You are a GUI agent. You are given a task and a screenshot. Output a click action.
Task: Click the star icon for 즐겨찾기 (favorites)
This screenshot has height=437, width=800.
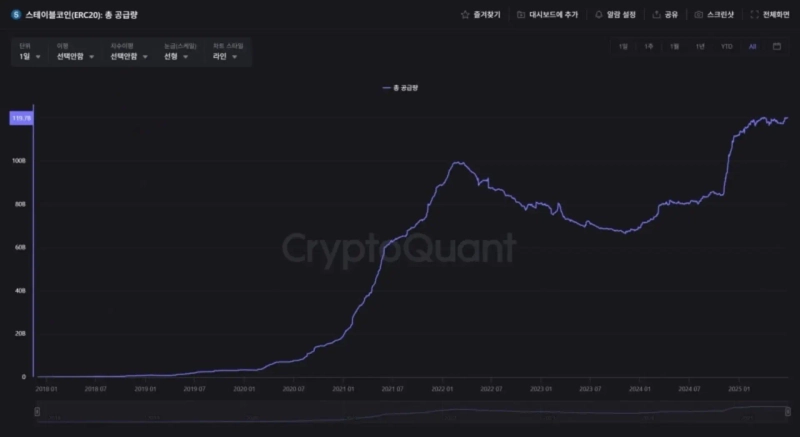pyautogui.click(x=464, y=15)
